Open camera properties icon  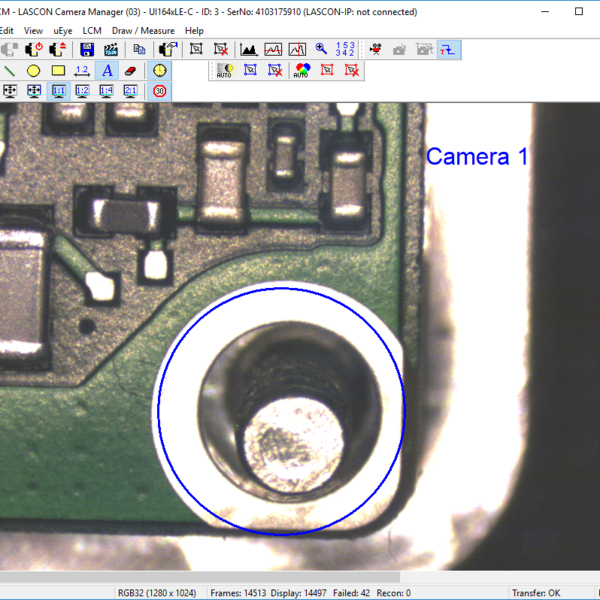168,49
